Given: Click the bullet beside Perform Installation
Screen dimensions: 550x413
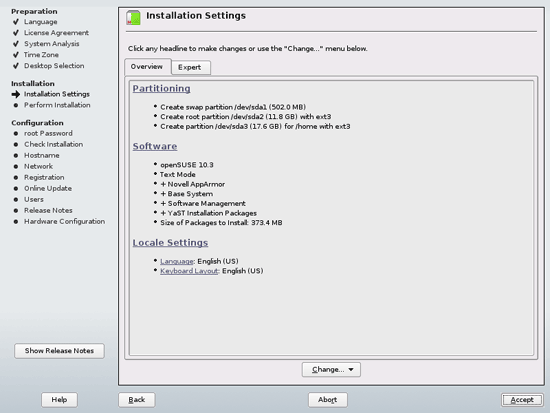Looking at the screenshot, I should (16, 105).
